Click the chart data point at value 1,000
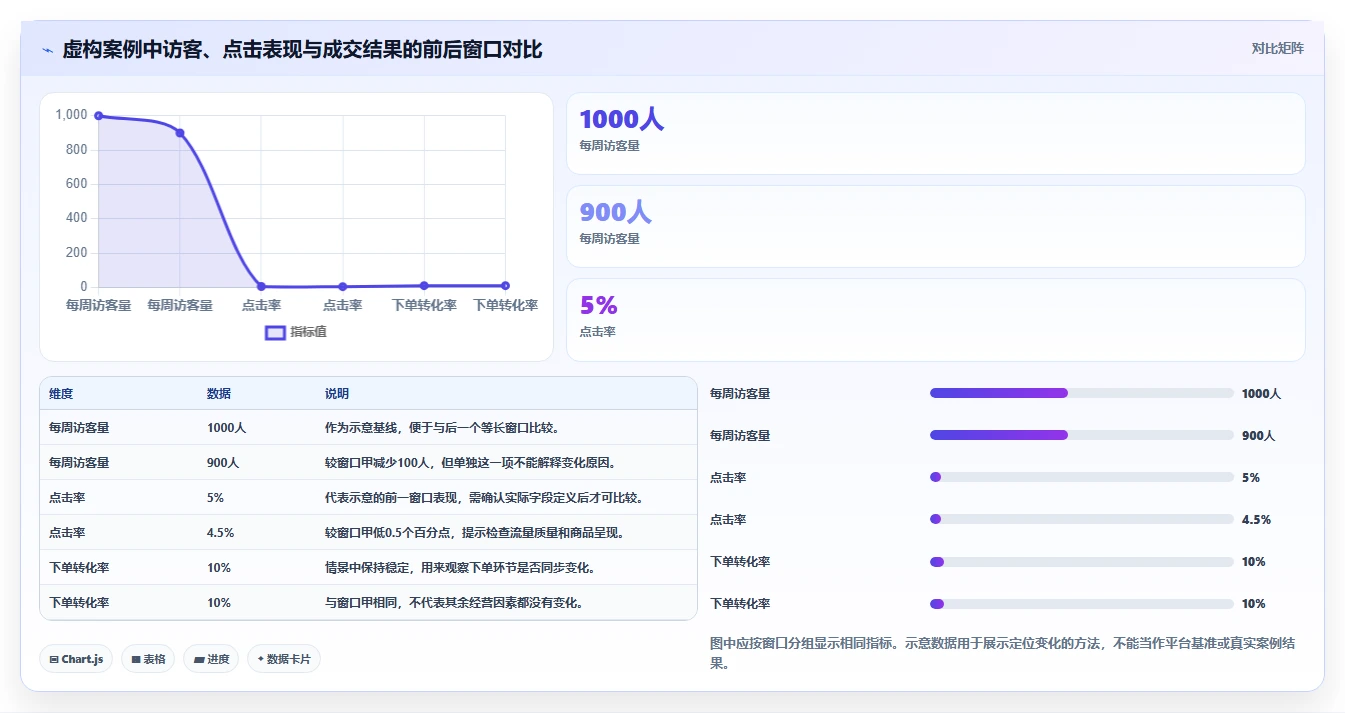The image size is (1345, 713). 98,116
